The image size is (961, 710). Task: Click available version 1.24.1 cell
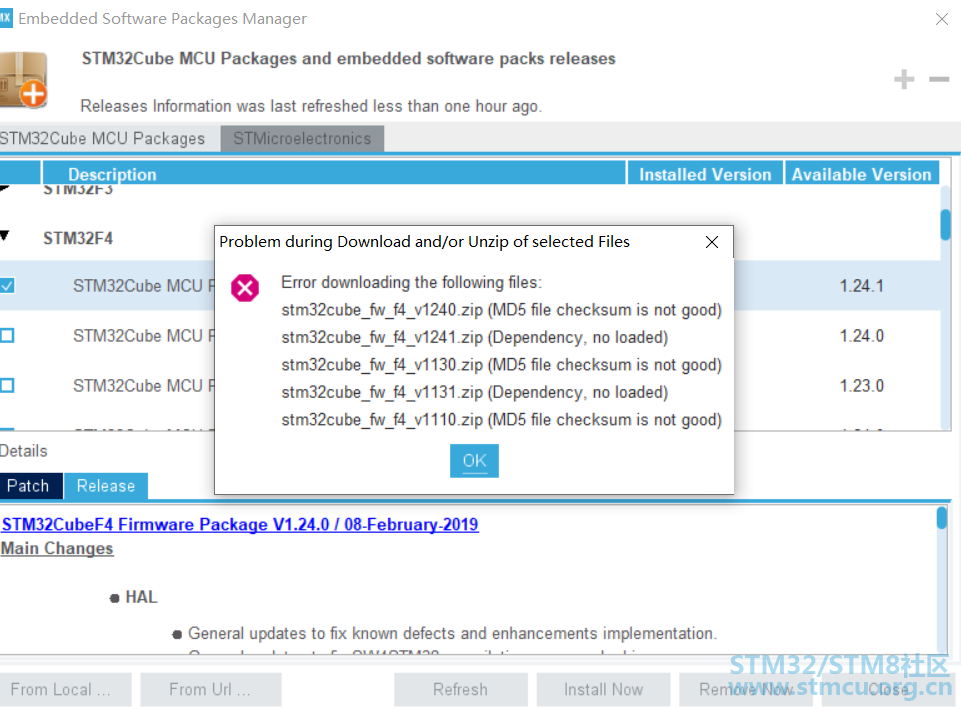(861, 286)
